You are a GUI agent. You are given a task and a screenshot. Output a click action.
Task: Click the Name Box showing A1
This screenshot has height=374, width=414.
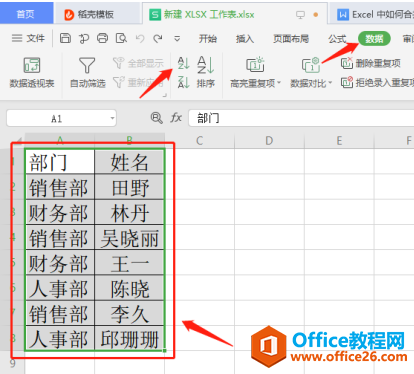pos(57,118)
